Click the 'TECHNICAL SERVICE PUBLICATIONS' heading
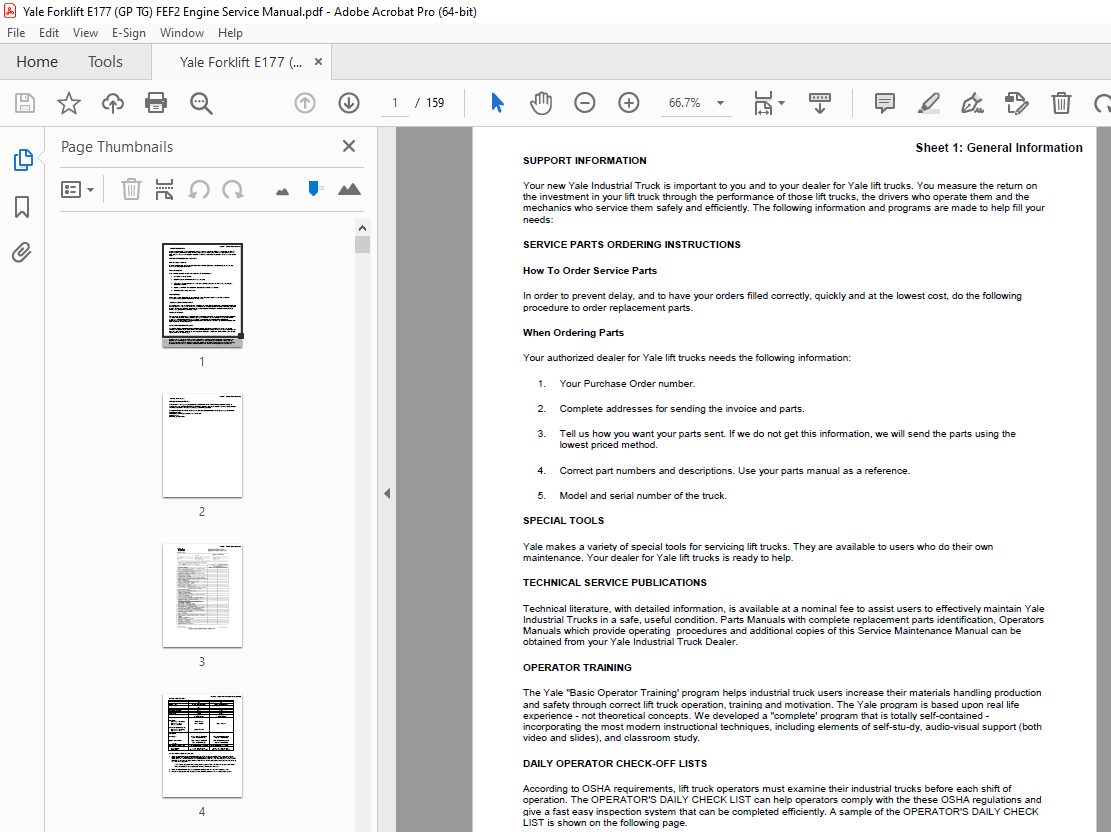 (x=614, y=583)
